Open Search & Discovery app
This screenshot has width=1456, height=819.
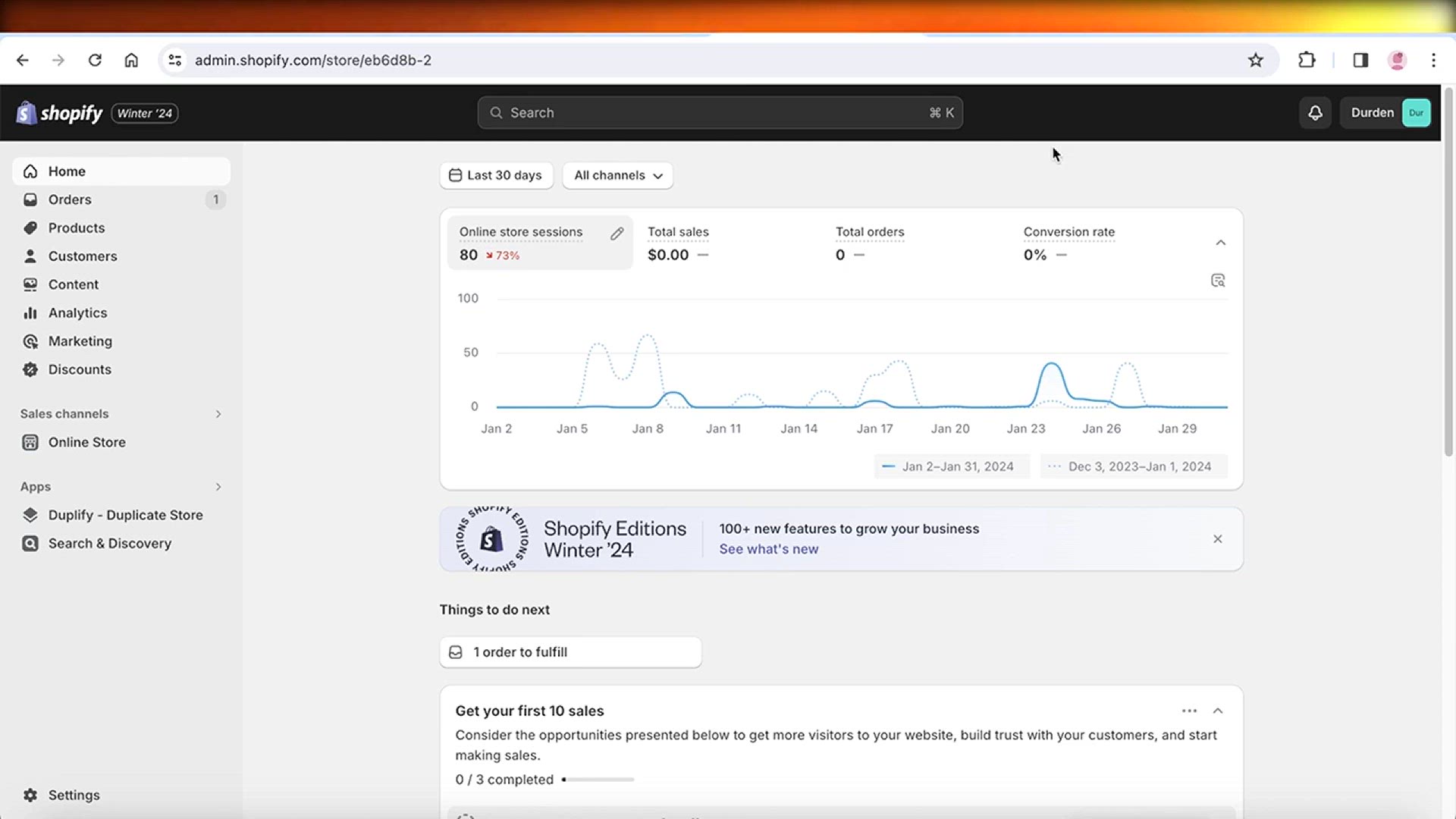(121, 544)
